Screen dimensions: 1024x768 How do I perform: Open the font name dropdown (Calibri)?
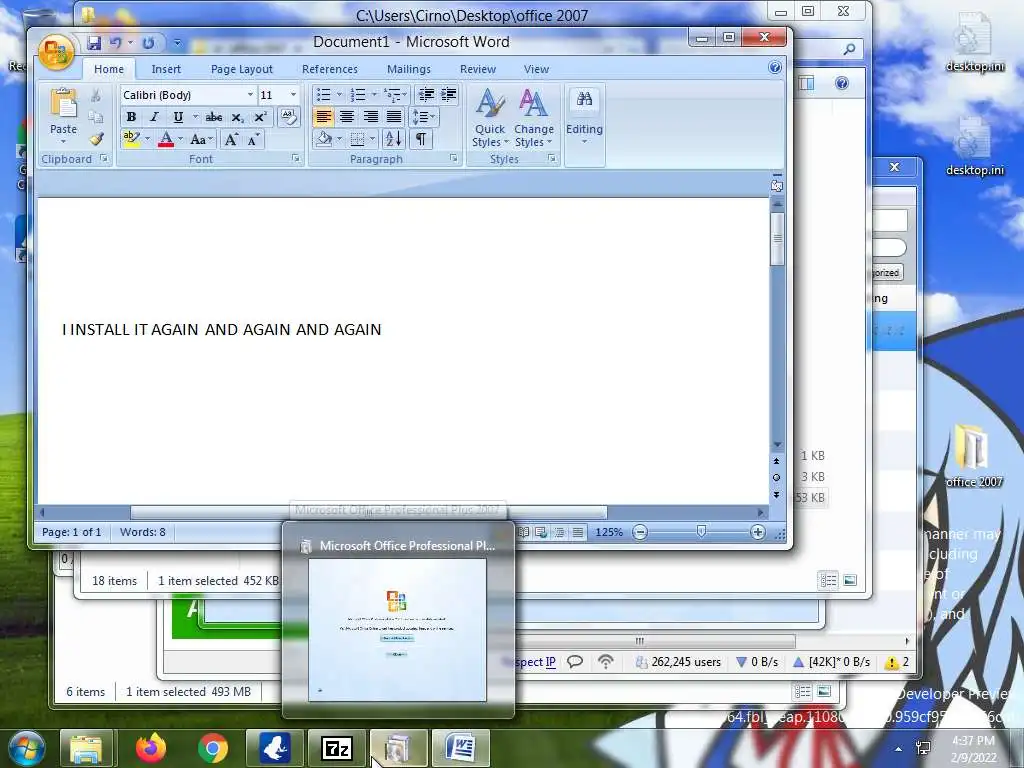tap(249, 95)
